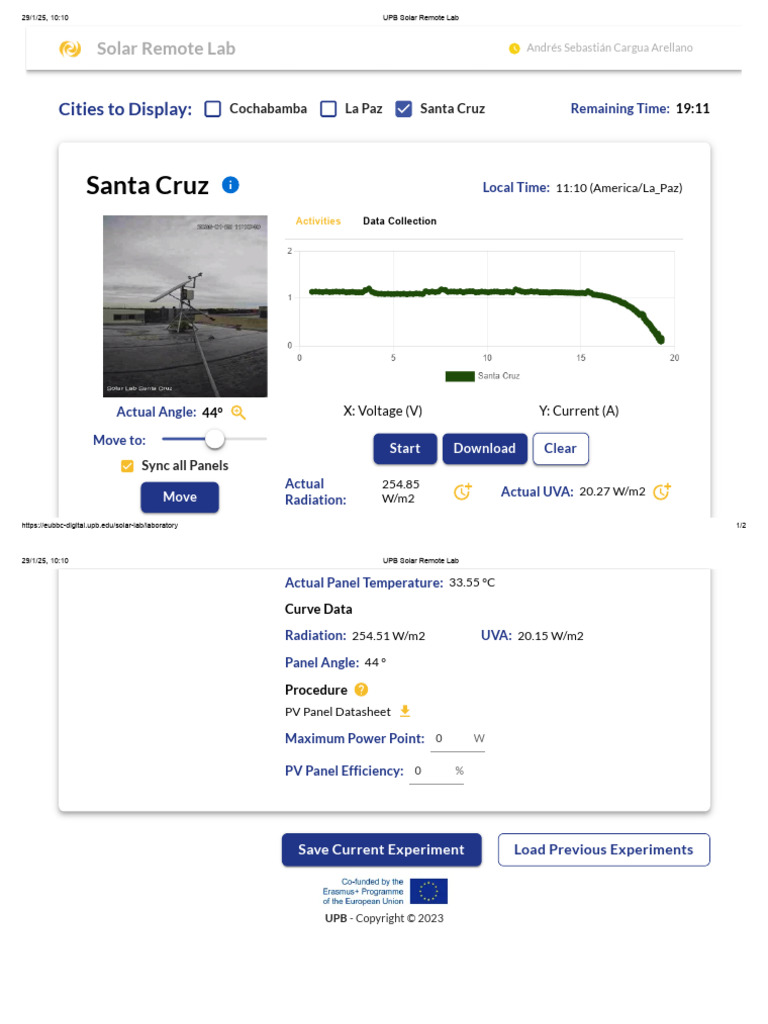Toggle the Sync all Panels checkbox

click(127, 466)
